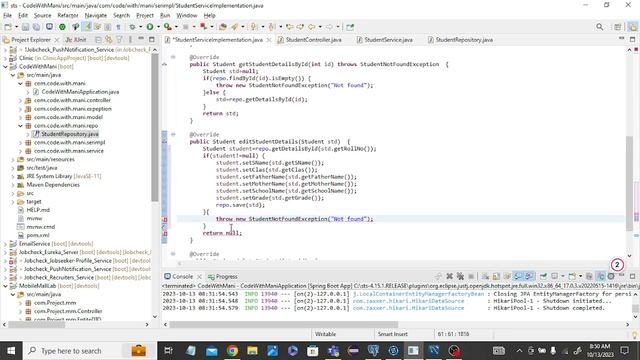Click the Open Type icon in the toolbar
640x360 pixels.
point(223,27)
